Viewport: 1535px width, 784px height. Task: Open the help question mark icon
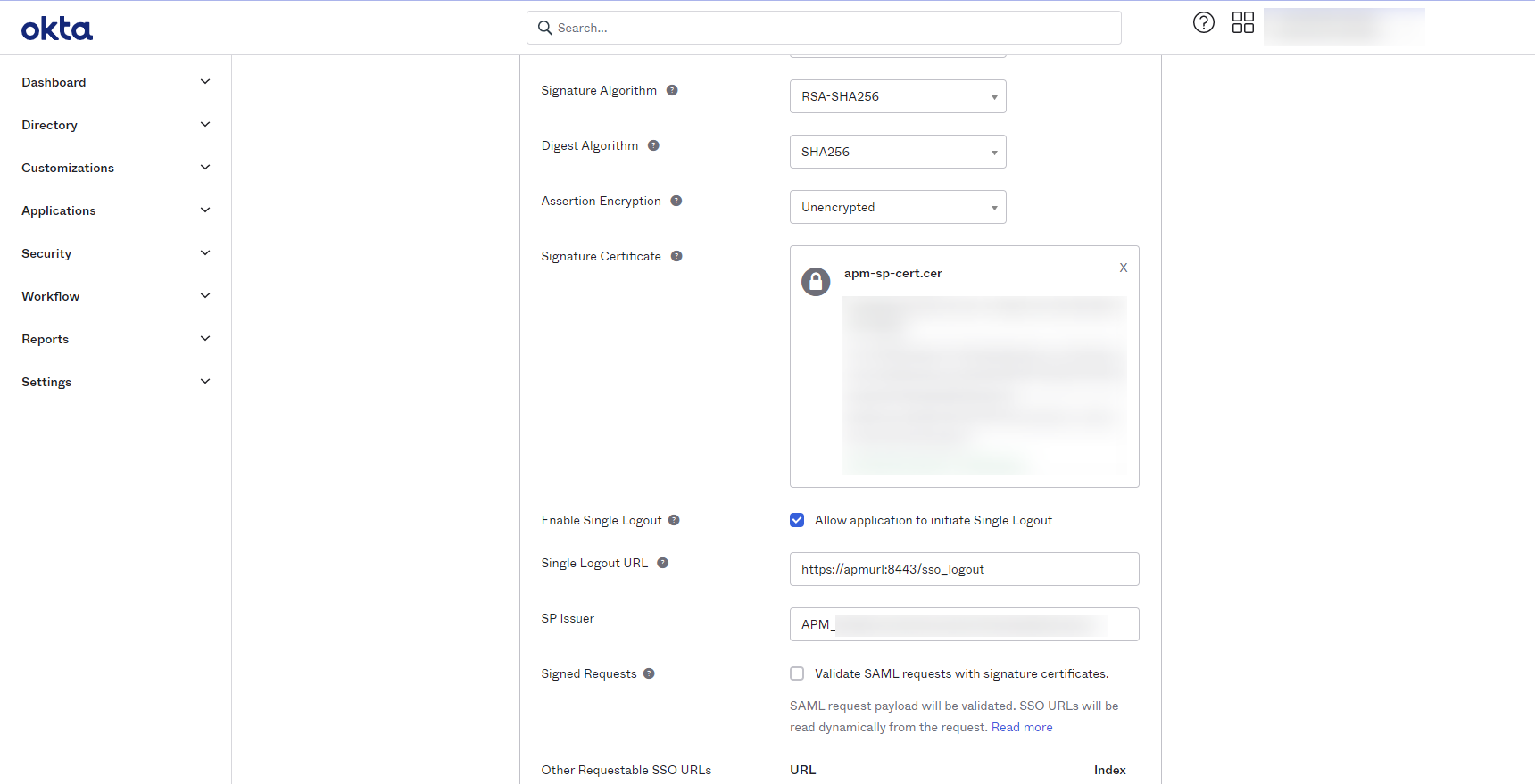1204,23
